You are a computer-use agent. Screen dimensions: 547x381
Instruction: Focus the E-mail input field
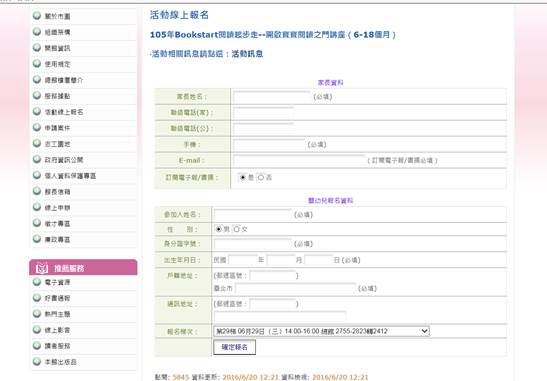point(299,160)
